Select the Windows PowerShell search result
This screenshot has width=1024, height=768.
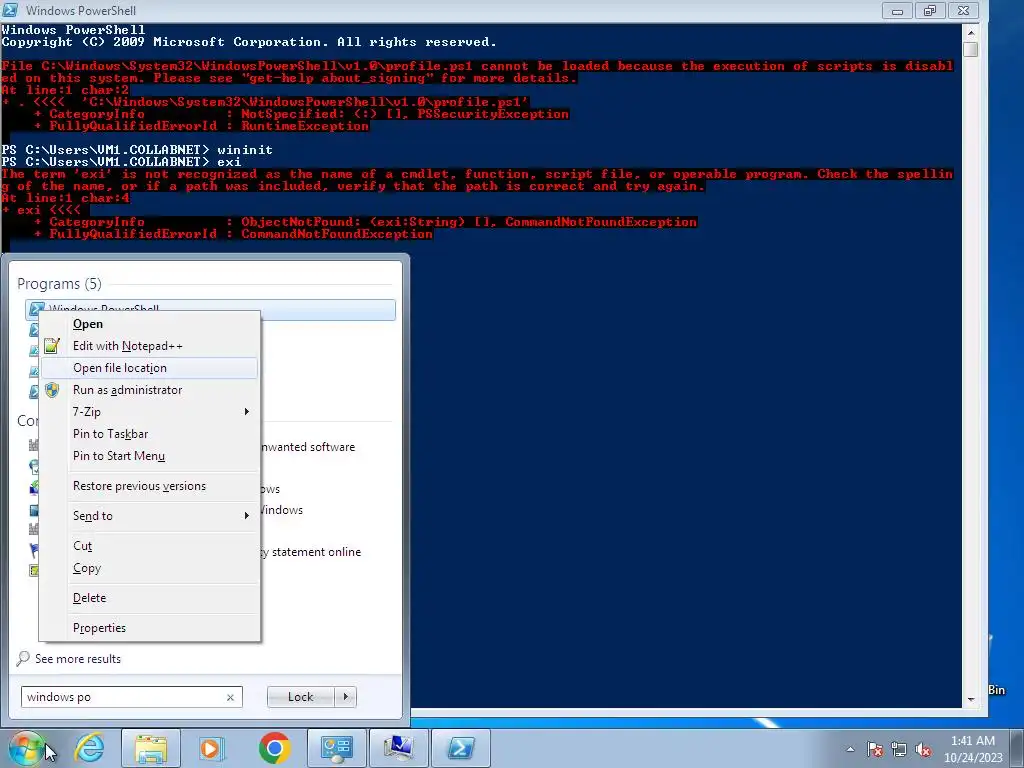[210, 310]
